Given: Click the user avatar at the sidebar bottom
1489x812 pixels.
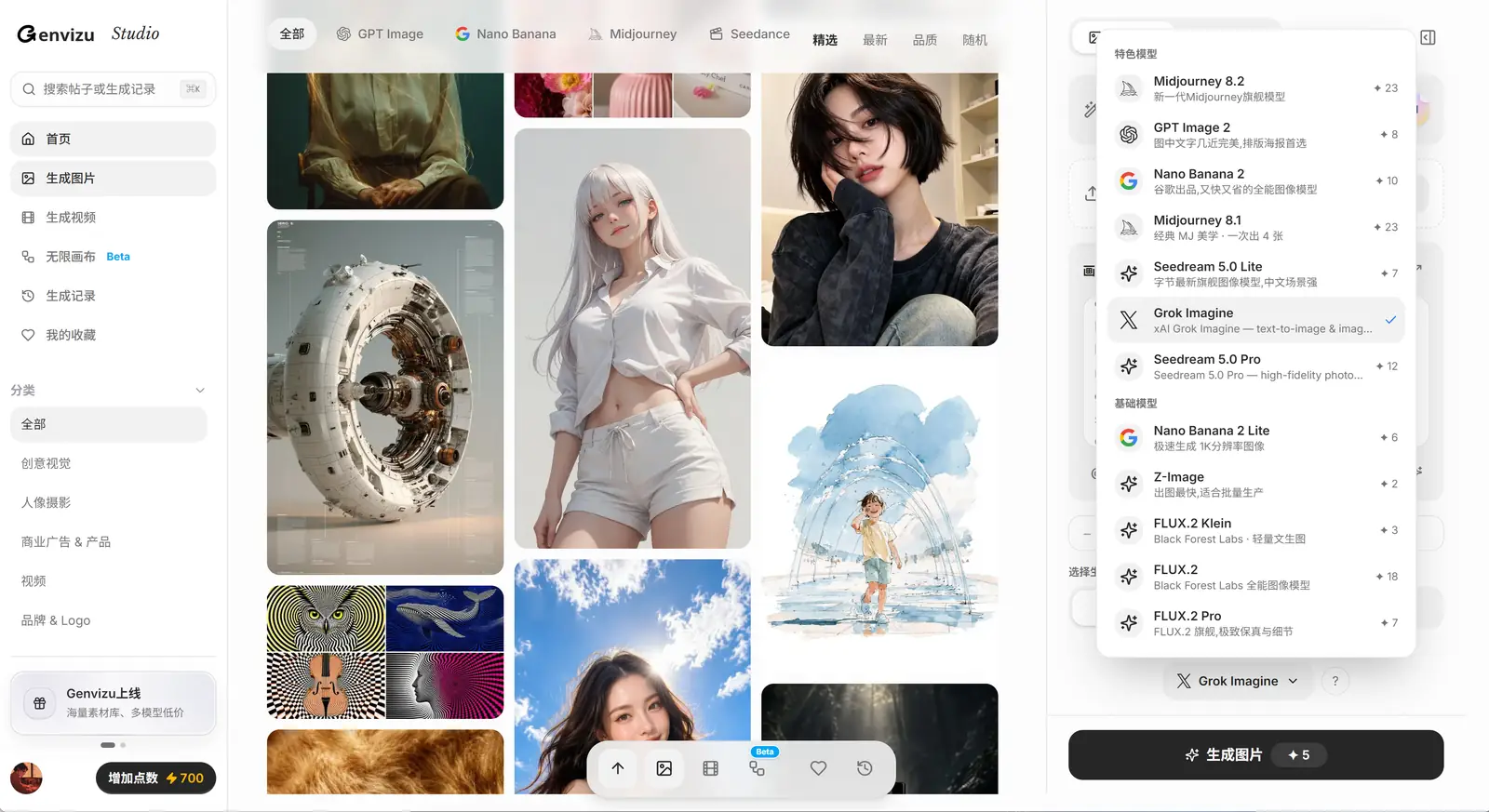Looking at the screenshot, I should pos(26,778).
